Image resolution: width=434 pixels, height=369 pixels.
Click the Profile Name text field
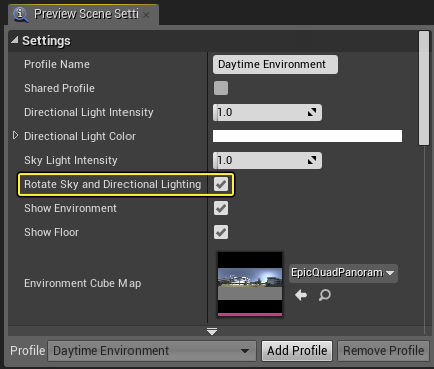click(275, 64)
